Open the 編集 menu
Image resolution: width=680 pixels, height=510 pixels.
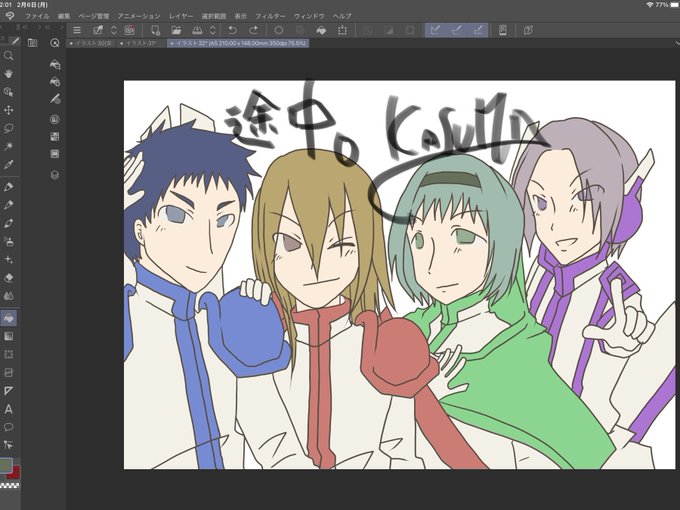pyautogui.click(x=64, y=16)
